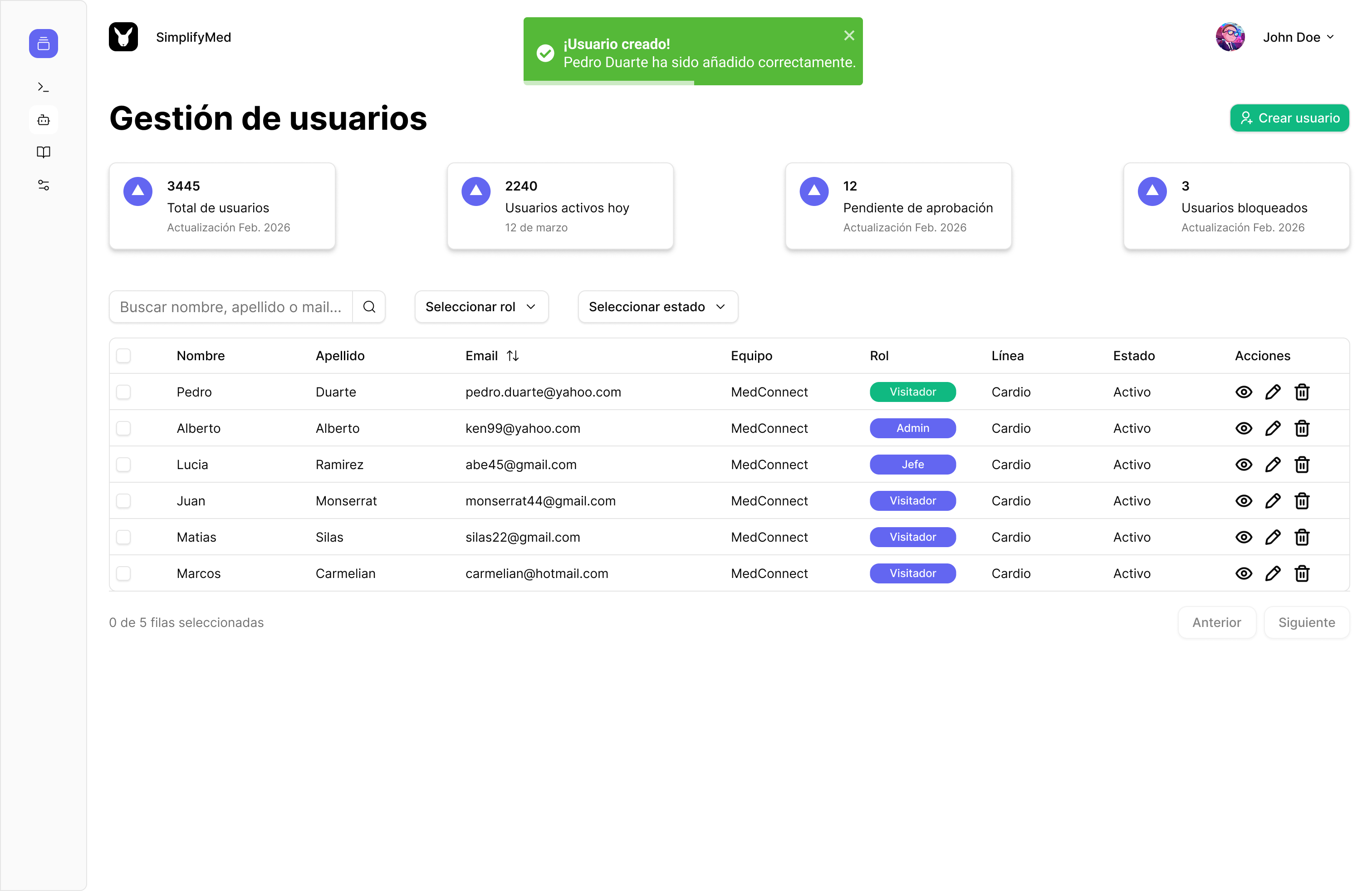Check the select-all checkbox in the table header
Screen dimensions: 1372x891
coord(124,356)
